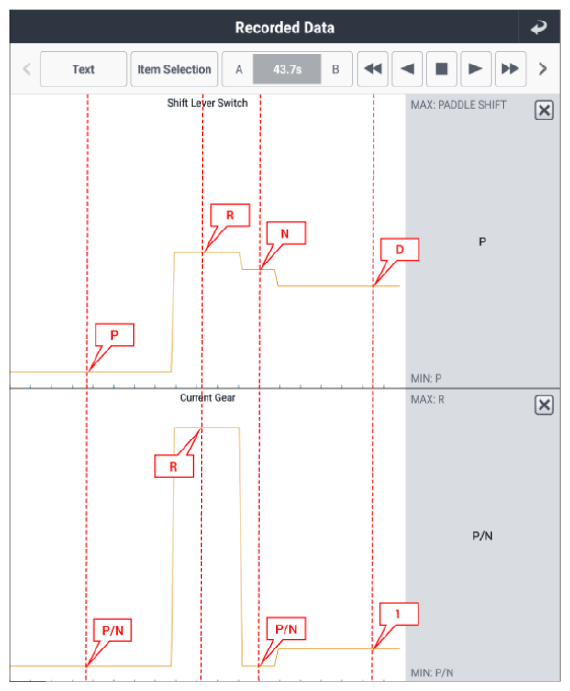The width and height of the screenshot is (570, 691).
Task: Click the MAX: R label
Action: pos(427,399)
